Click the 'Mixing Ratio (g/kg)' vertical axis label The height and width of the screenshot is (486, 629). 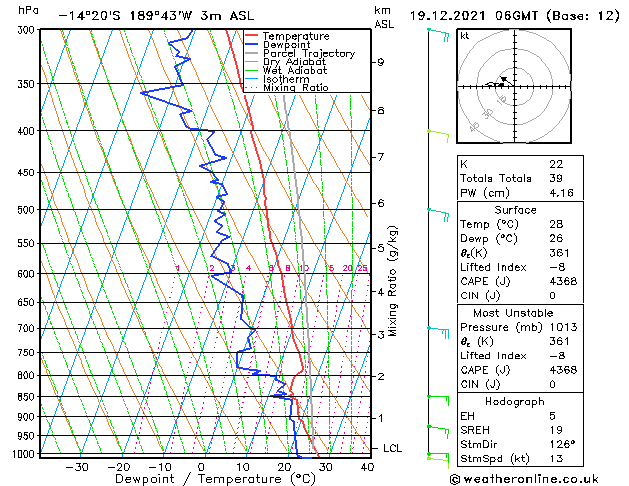click(392, 281)
